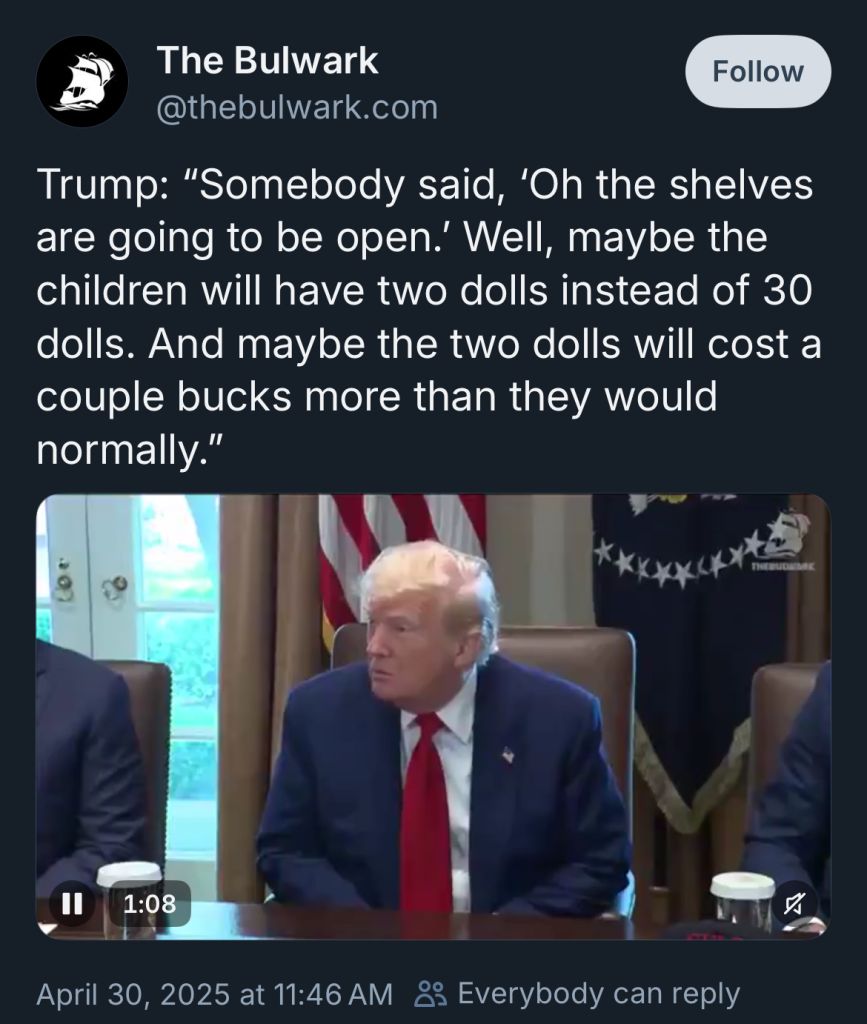This screenshot has height=1024, width=867.
Task: Click the people icon beside reply settings
Action: point(431,995)
